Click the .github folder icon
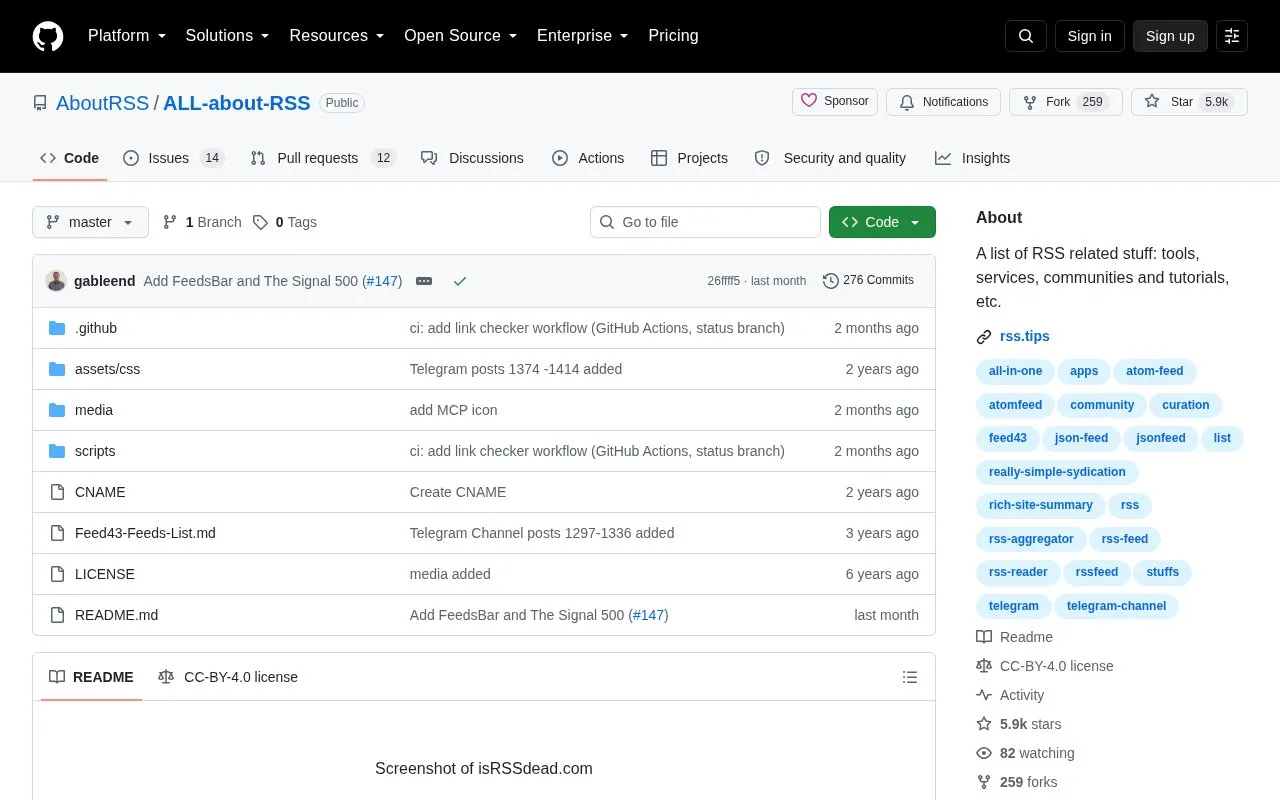Image resolution: width=1280 pixels, height=800 pixels. (x=57, y=328)
